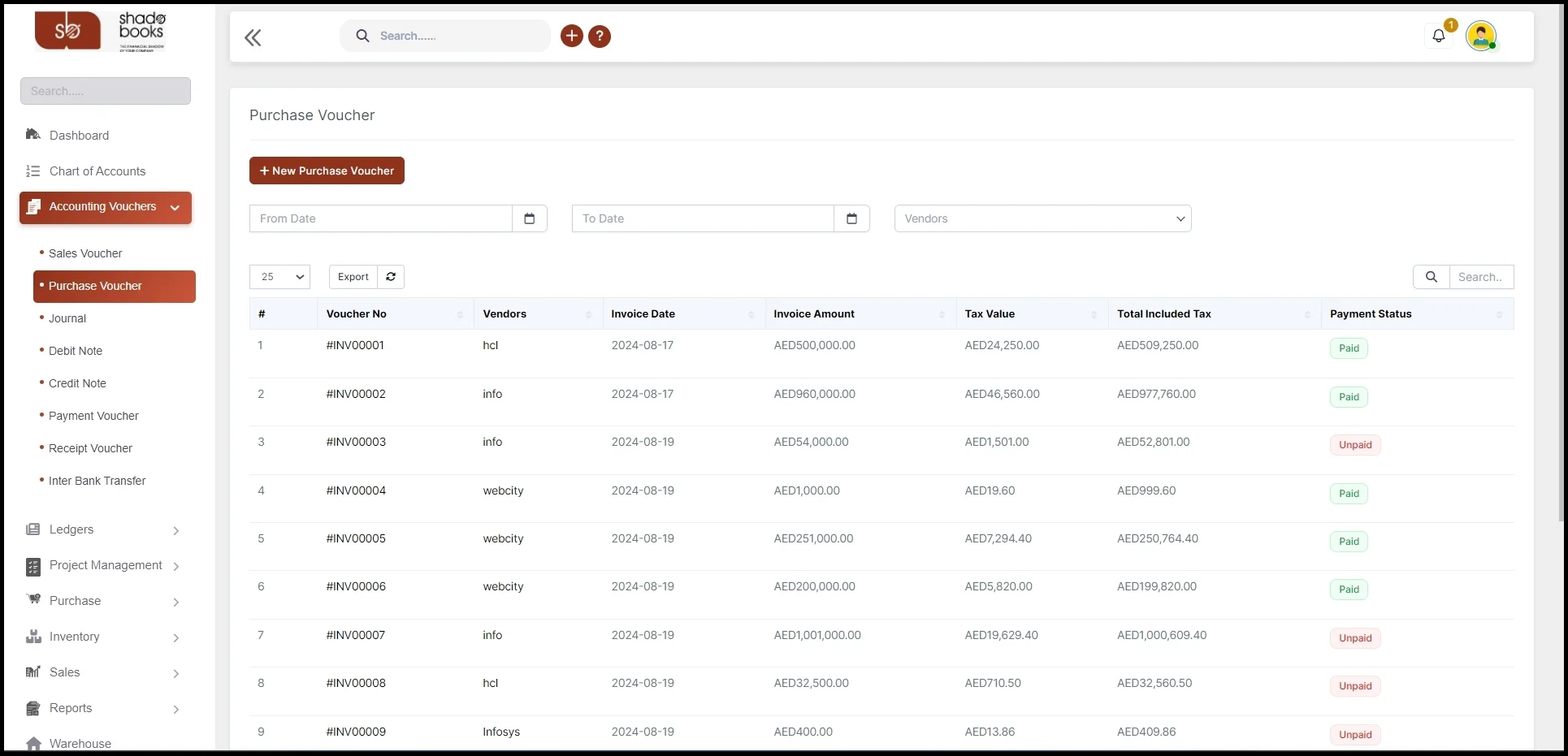Click New Purchase Voucher button

click(327, 171)
